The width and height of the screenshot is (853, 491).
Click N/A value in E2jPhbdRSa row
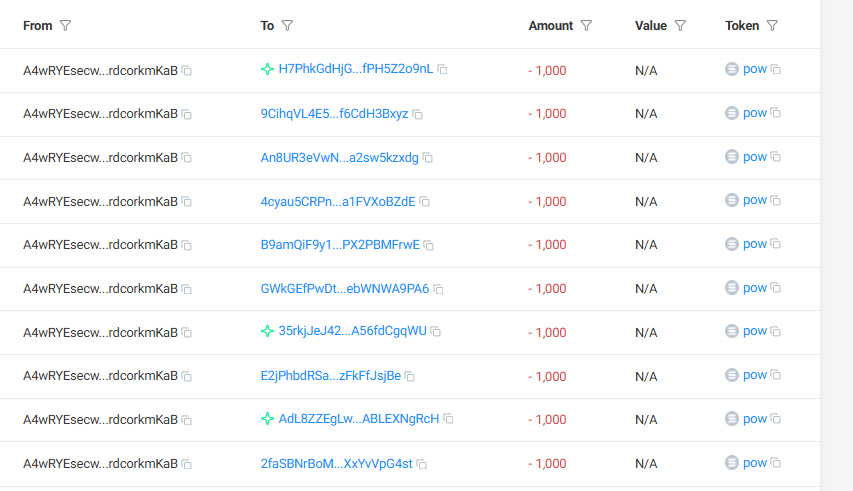pyautogui.click(x=646, y=376)
